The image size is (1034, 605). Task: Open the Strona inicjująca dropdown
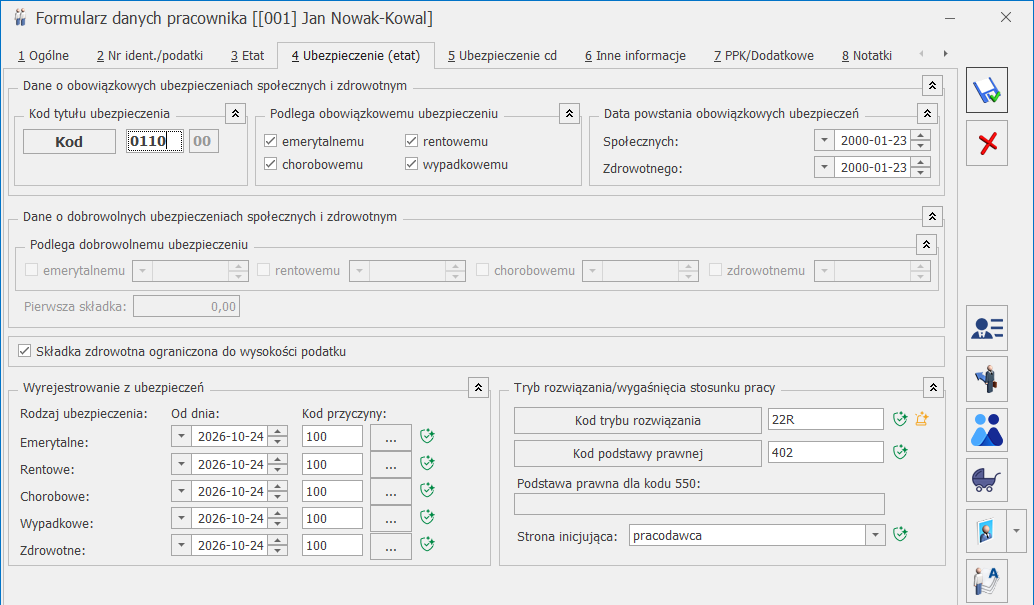point(875,535)
